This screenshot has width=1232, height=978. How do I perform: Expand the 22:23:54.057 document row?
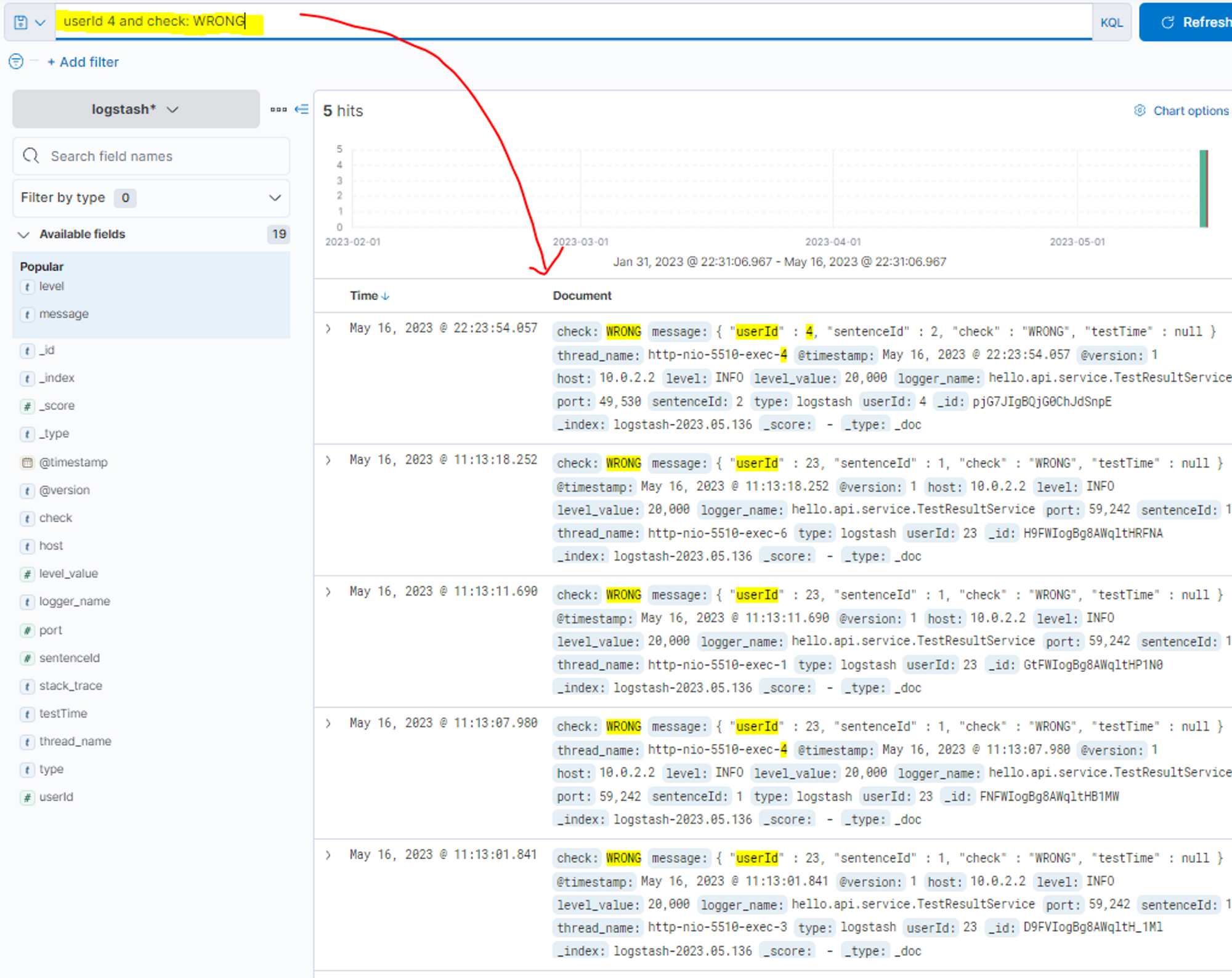tap(328, 329)
